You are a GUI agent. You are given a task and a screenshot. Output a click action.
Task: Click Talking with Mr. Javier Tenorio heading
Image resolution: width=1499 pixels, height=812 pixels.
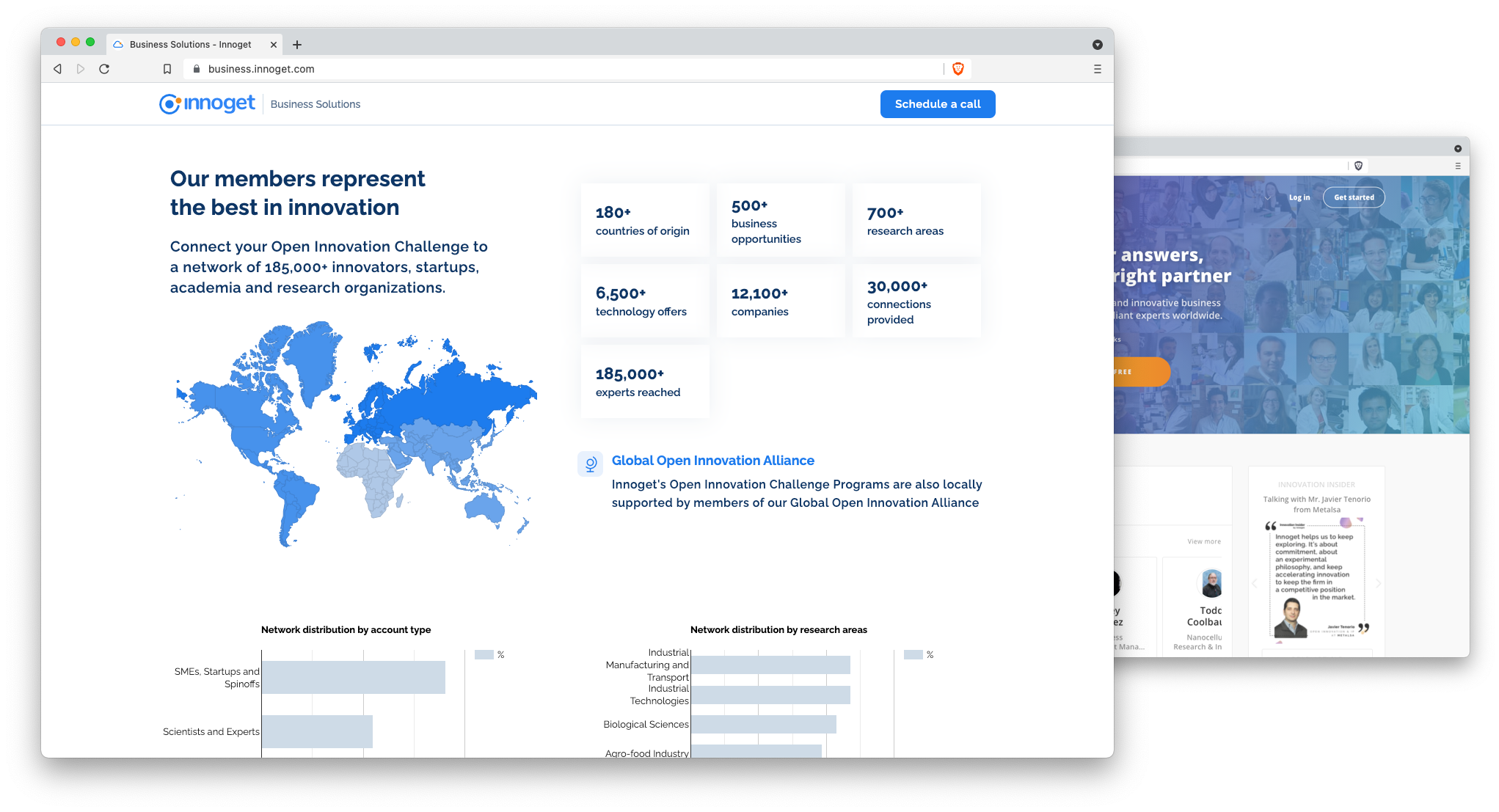tap(1316, 504)
